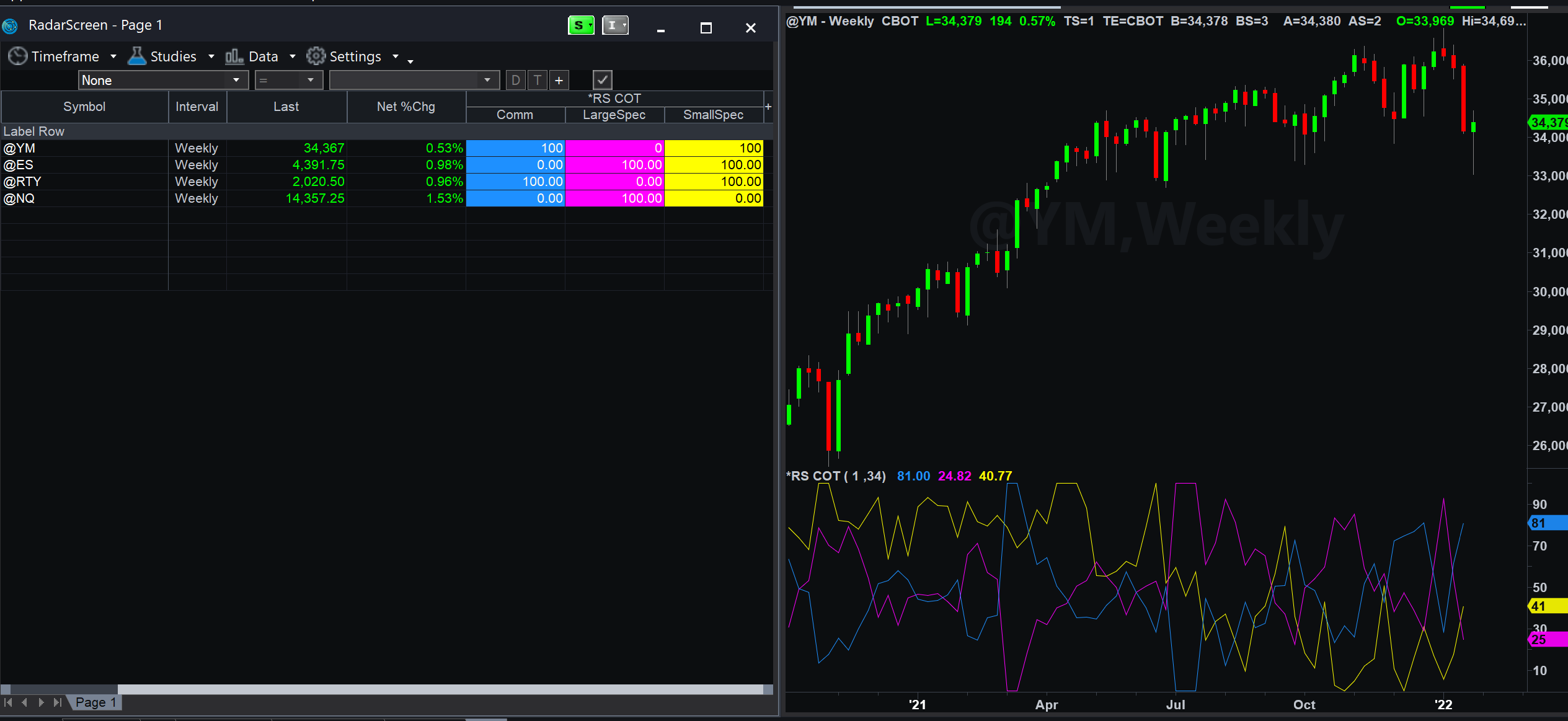Click the gray I interval link button
Viewport: 1568px width, 721px height.
coord(615,25)
